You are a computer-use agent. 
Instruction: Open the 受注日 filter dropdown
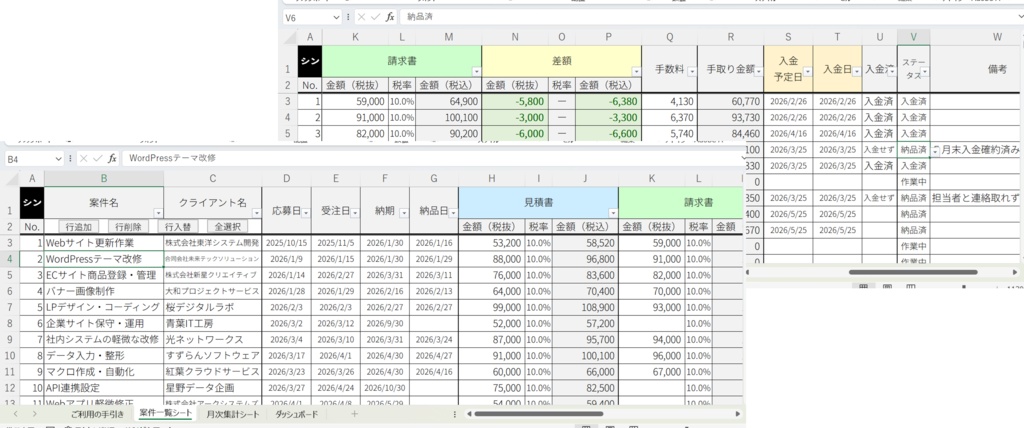point(355,213)
